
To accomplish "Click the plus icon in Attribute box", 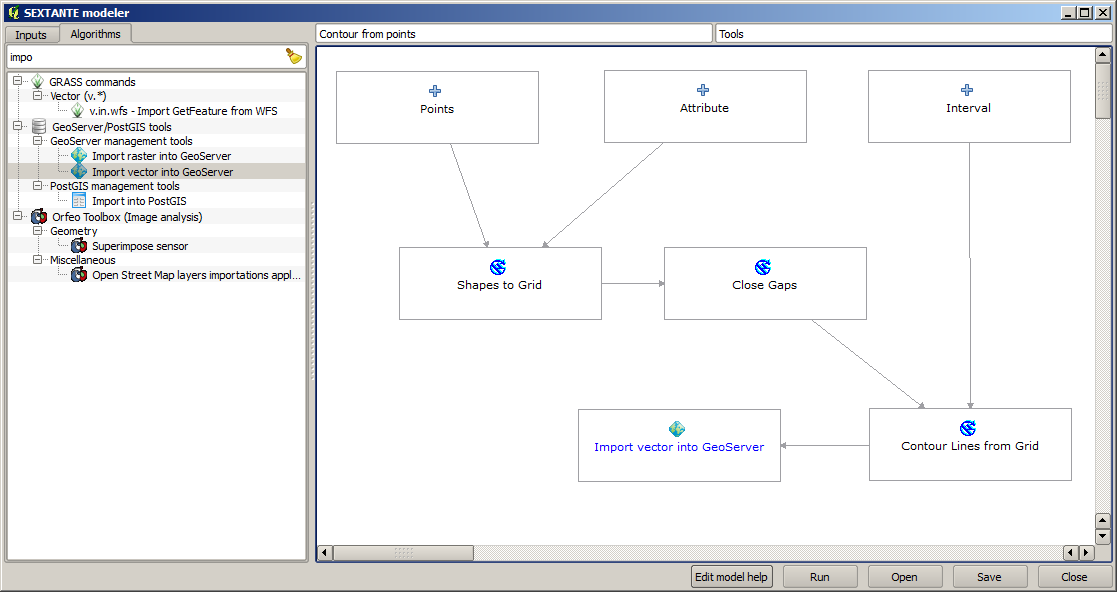I will (703, 90).
